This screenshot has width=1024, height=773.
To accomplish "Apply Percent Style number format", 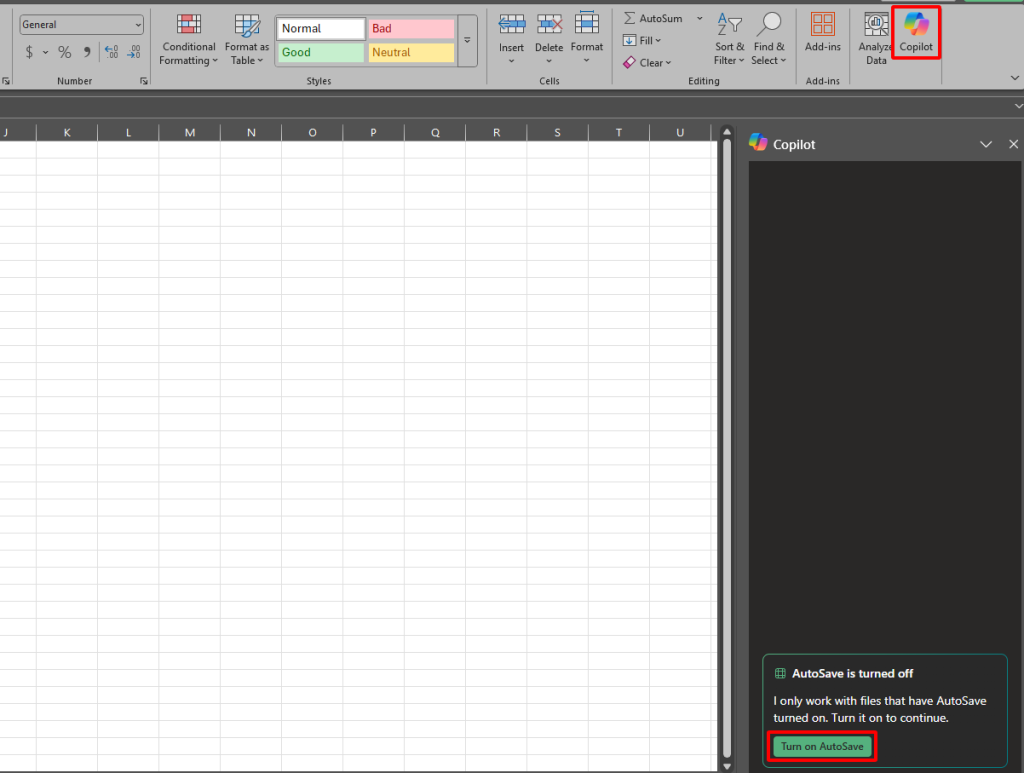I will coord(64,52).
